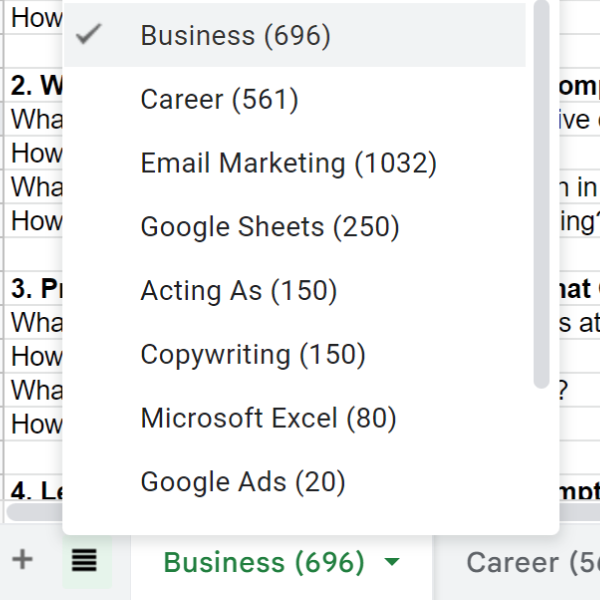The image size is (600, 600).
Task: Expand the Business (696) tab dropdown arrow
Action: 392,562
